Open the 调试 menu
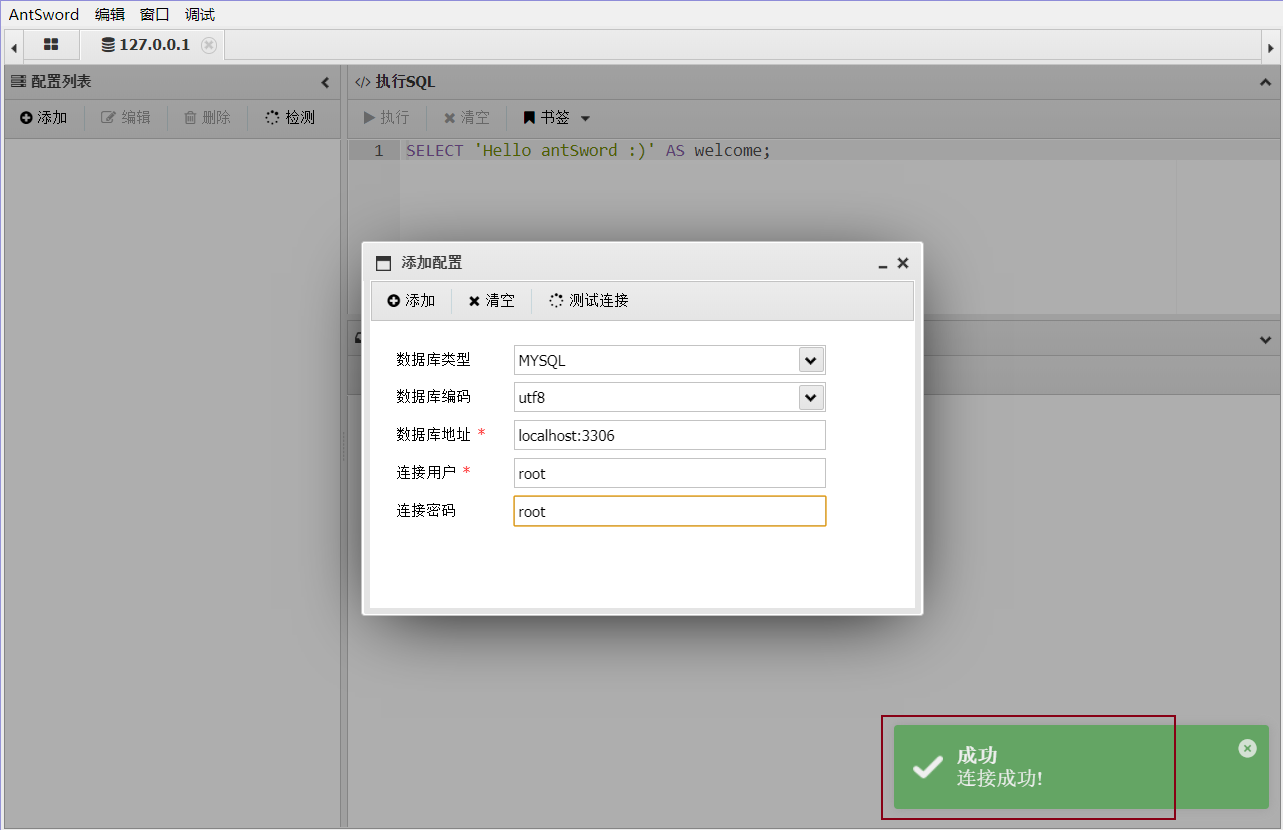Image resolution: width=1283 pixels, height=830 pixels. [200, 15]
